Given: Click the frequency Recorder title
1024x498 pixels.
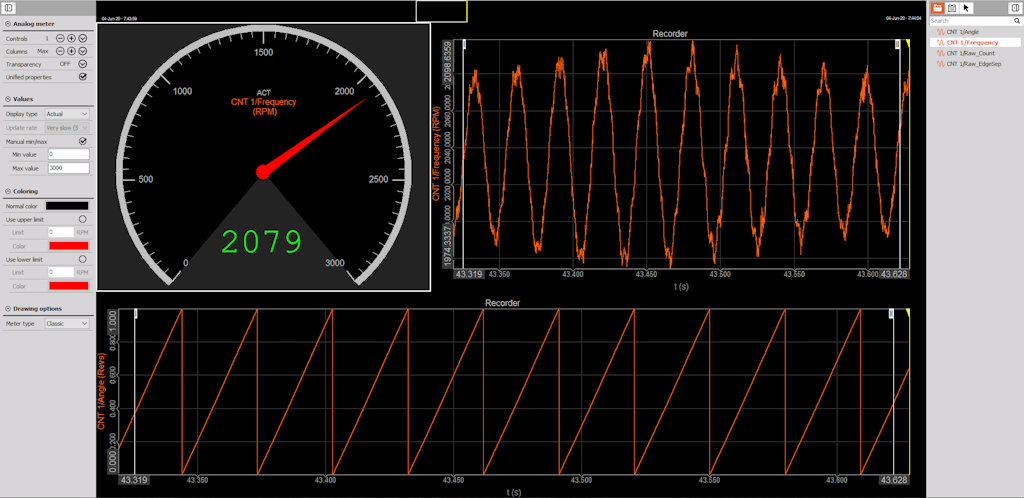Looking at the screenshot, I should 670,33.
